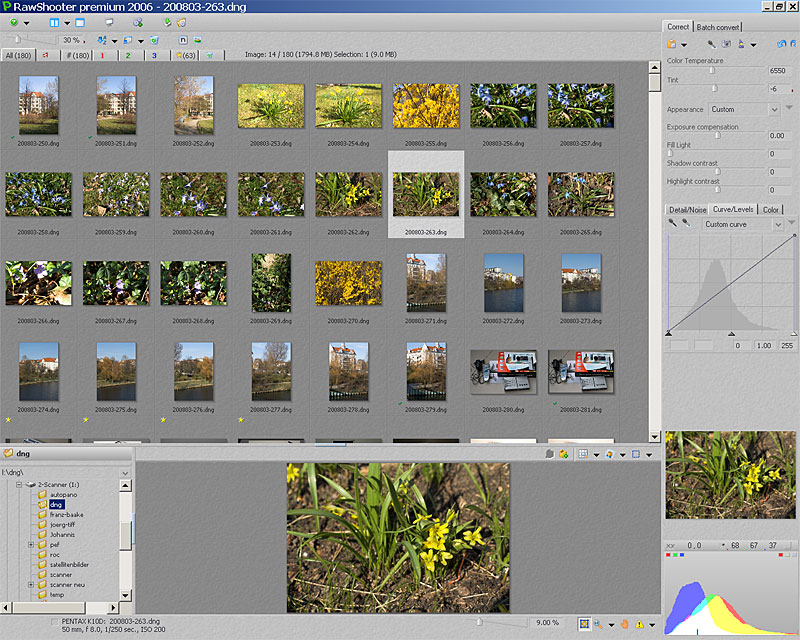Select the All (180) filter tab

pos(16,55)
